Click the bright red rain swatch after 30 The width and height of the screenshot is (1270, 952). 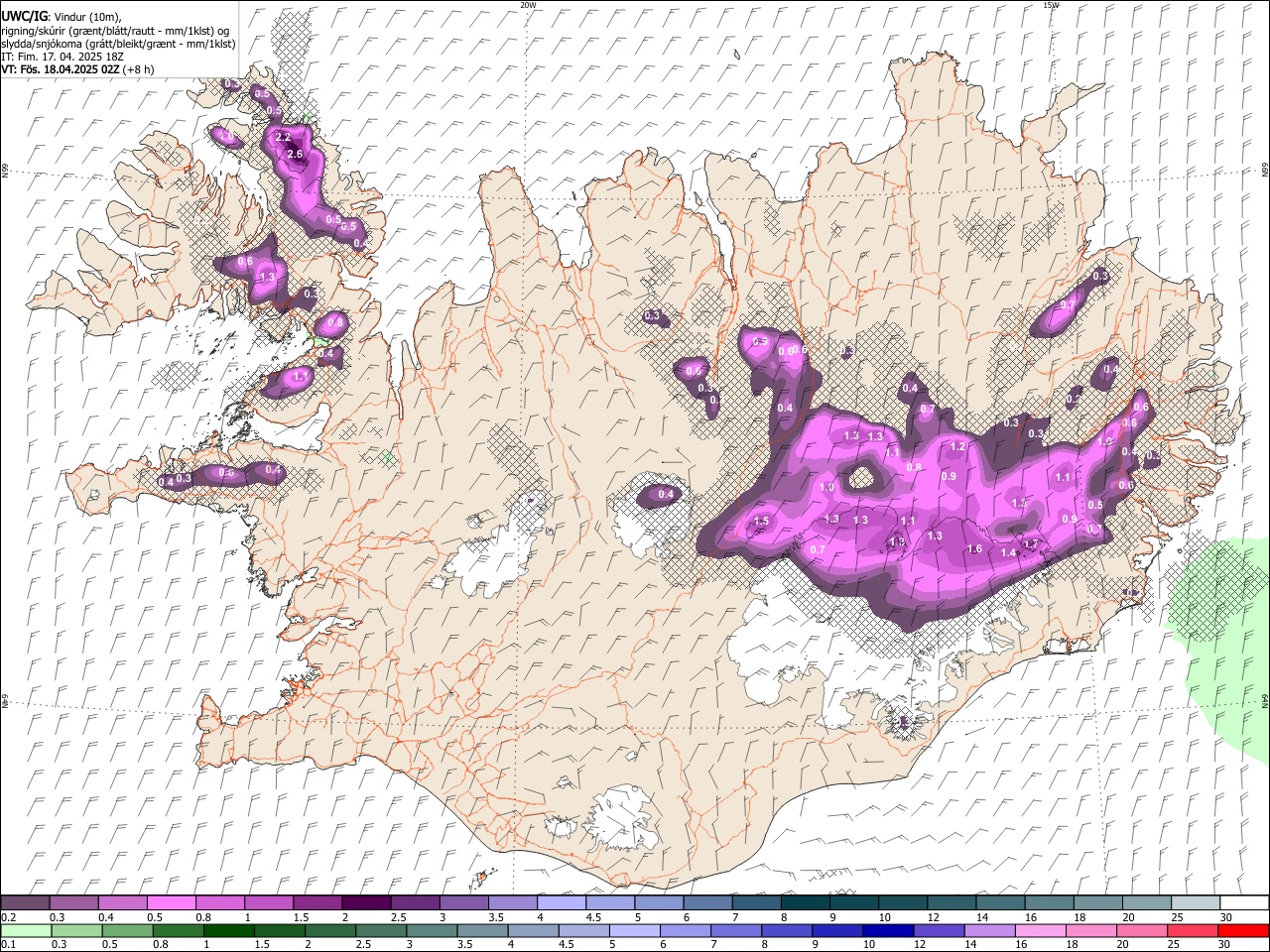[1243, 930]
